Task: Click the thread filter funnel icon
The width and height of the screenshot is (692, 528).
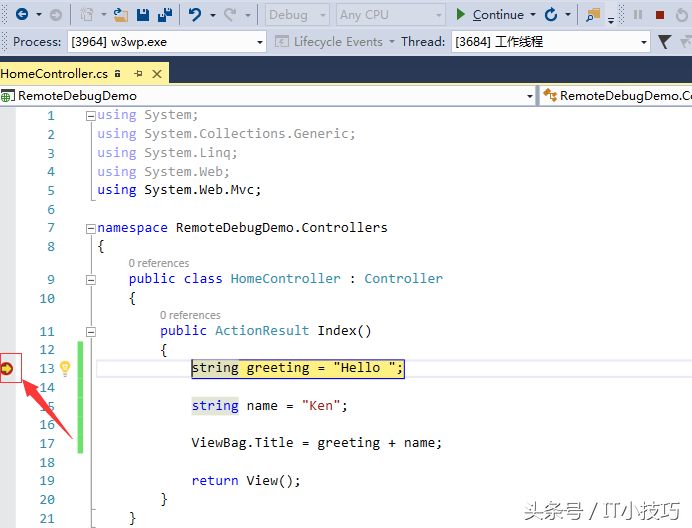Action: [x=664, y=42]
